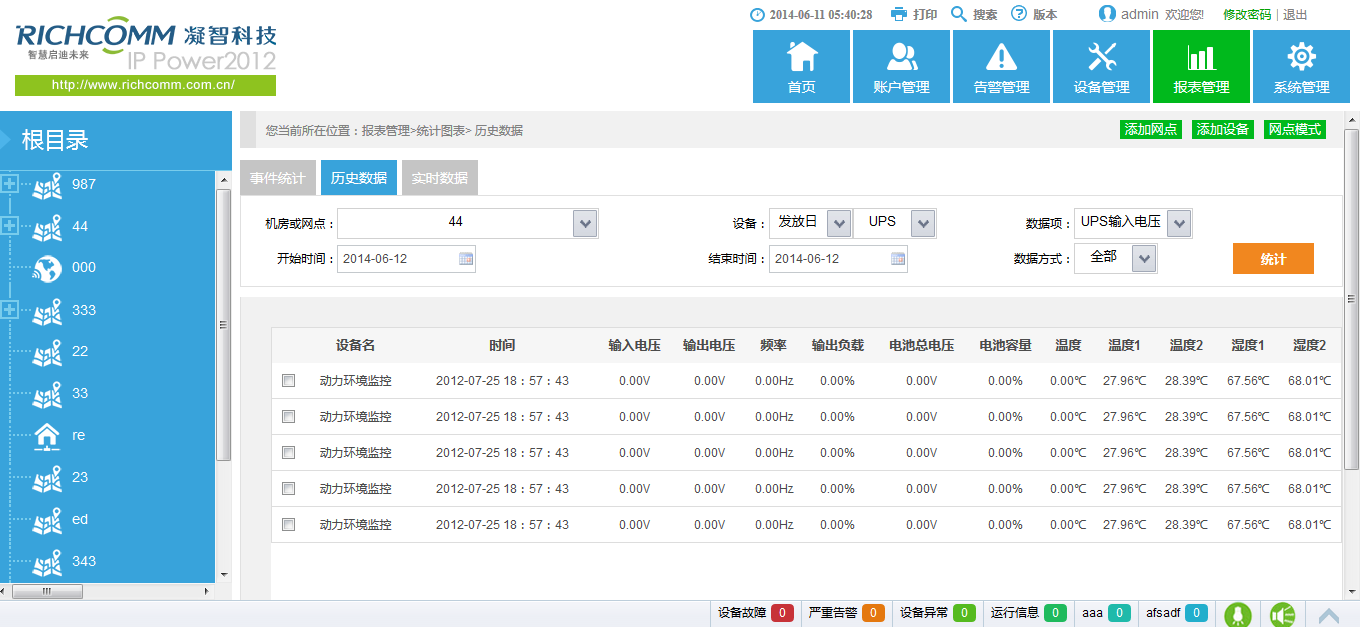The height and width of the screenshot is (627, 1360).
Task: Expand tree node 333
Action: (10, 310)
